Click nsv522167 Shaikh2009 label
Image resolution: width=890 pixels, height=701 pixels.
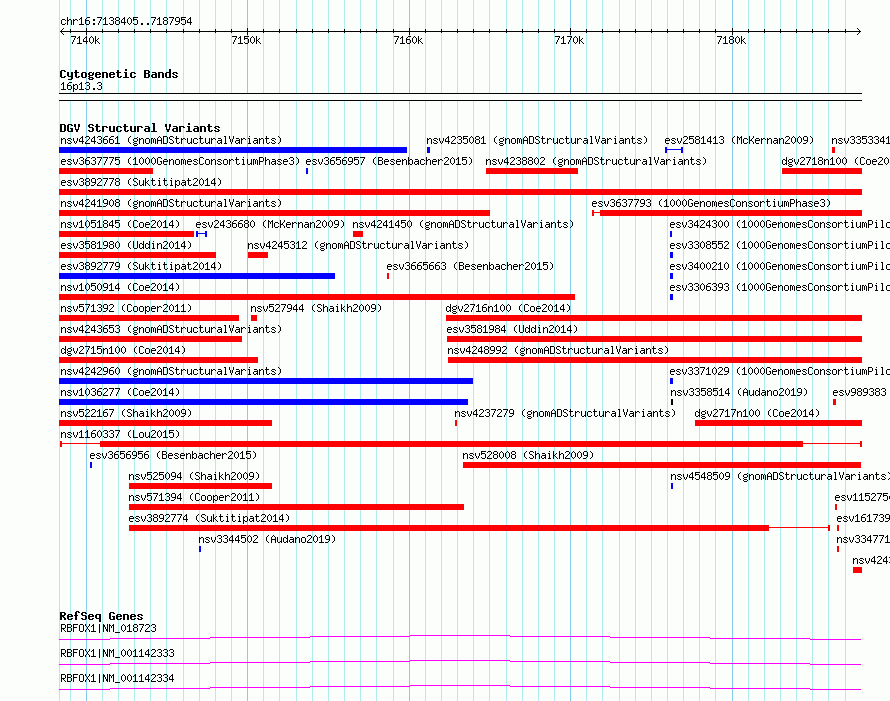pyautogui.click(x=126, y=413)
